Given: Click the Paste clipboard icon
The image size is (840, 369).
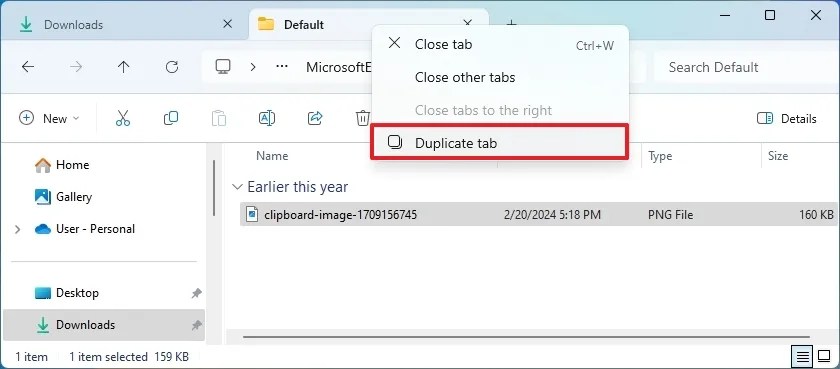Looking at the screenshot, I should 219,118.
